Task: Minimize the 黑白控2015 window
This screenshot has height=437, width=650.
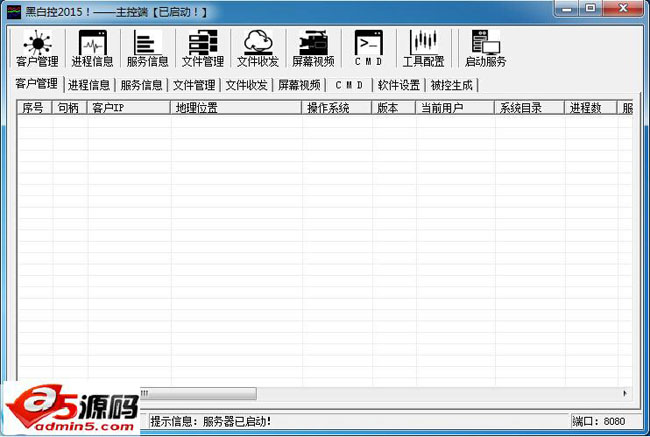Action: coord(567,8)
